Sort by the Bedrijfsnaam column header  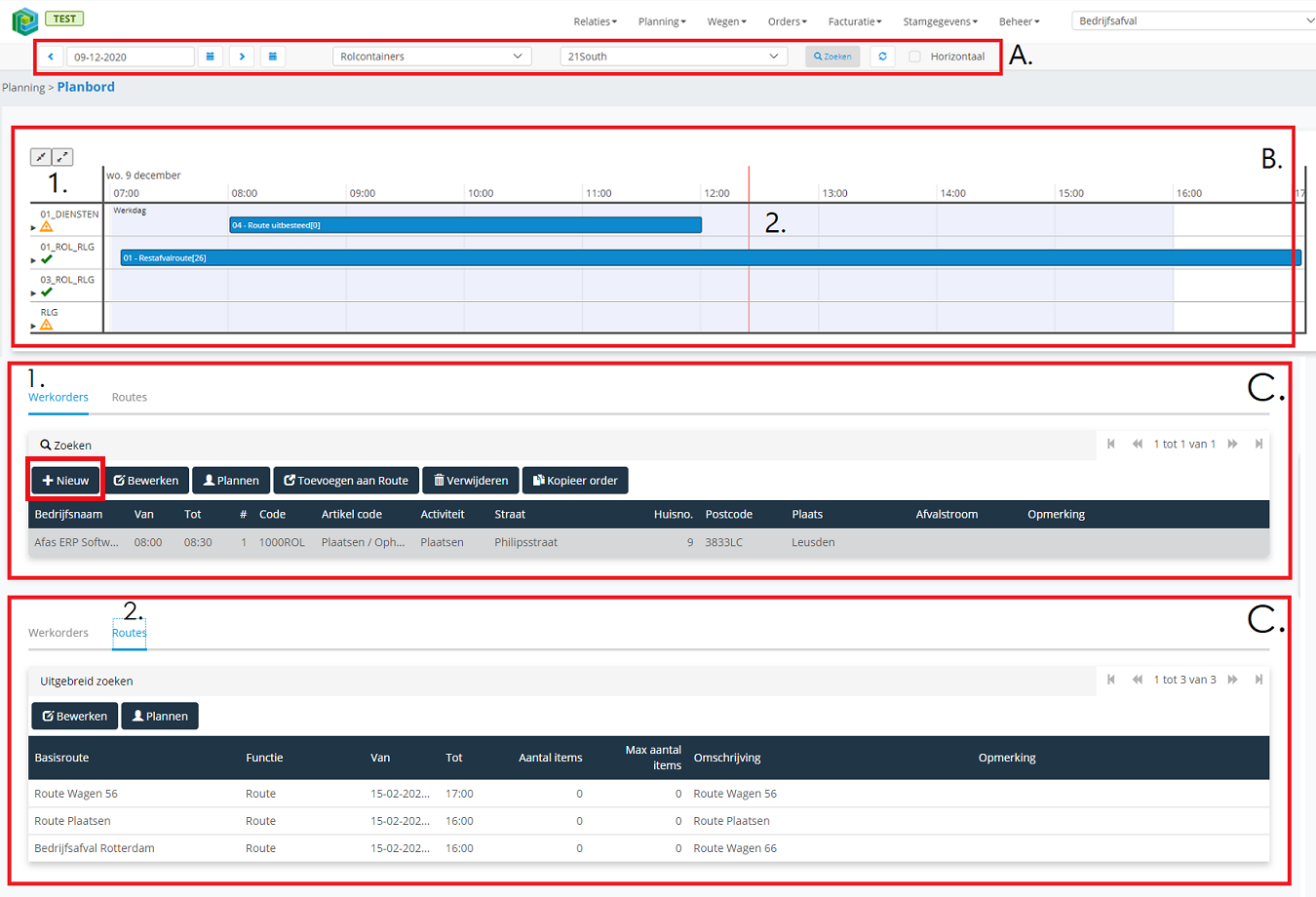coord(68,514)
